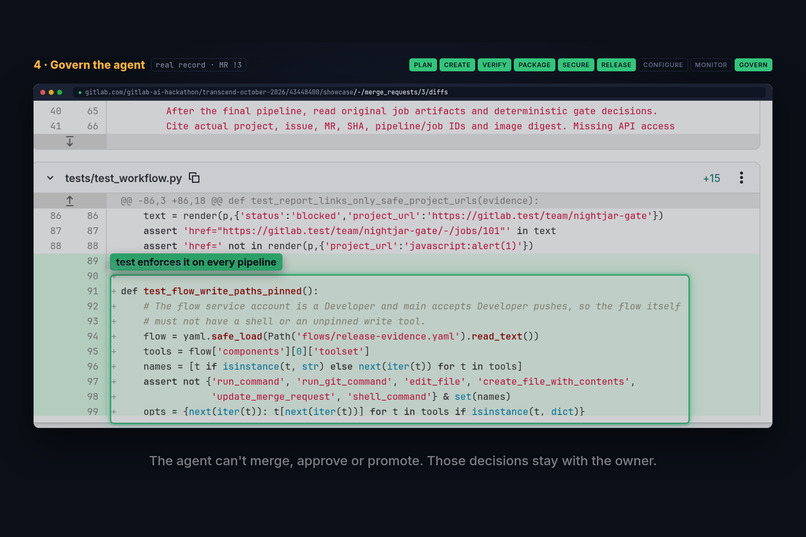This screenshot has width=806, height=537.
Task: Click the +15 added lines counter
Action: 711,178
